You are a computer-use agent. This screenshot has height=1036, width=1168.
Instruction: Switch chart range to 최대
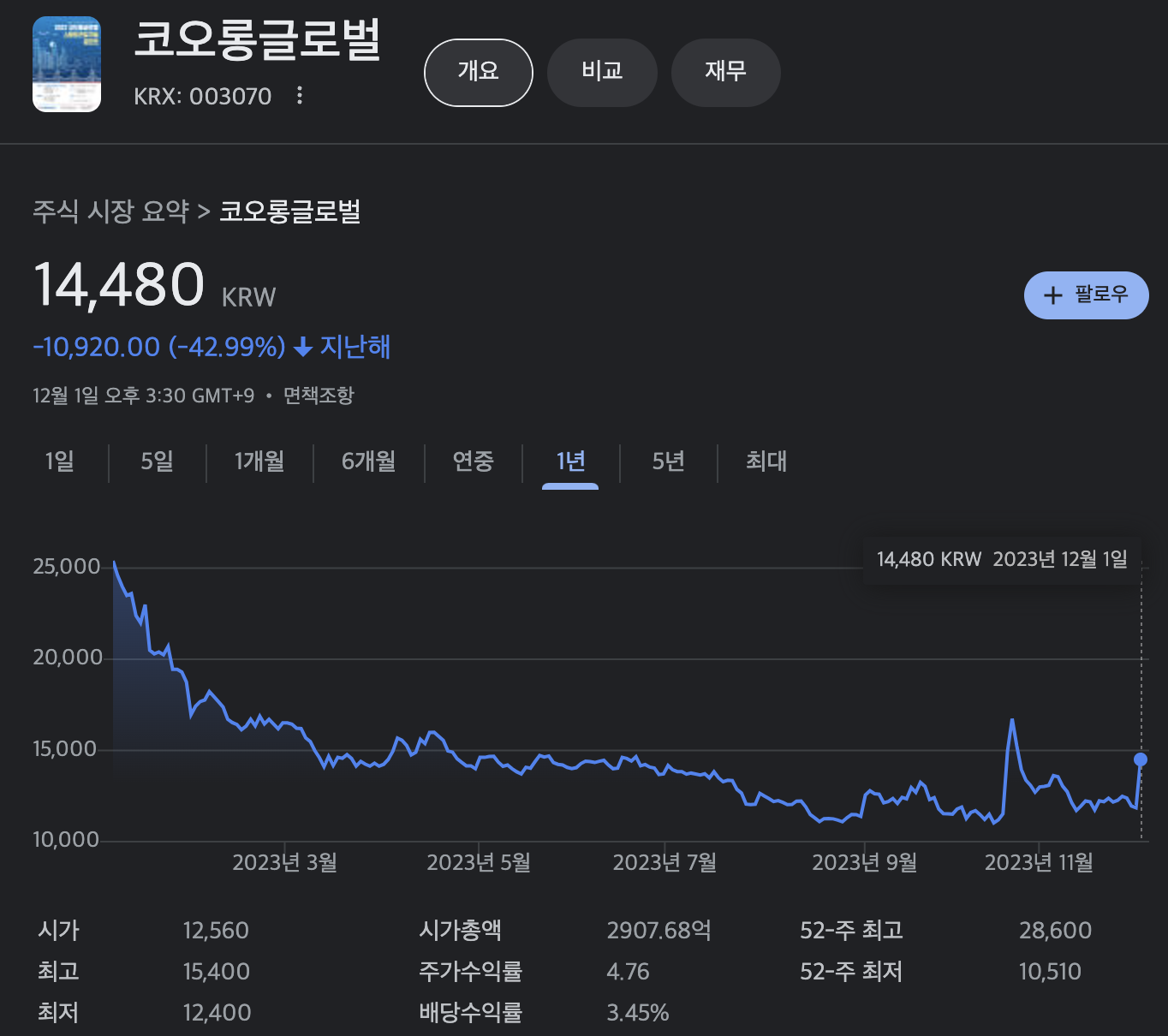(x=766, y=461)
